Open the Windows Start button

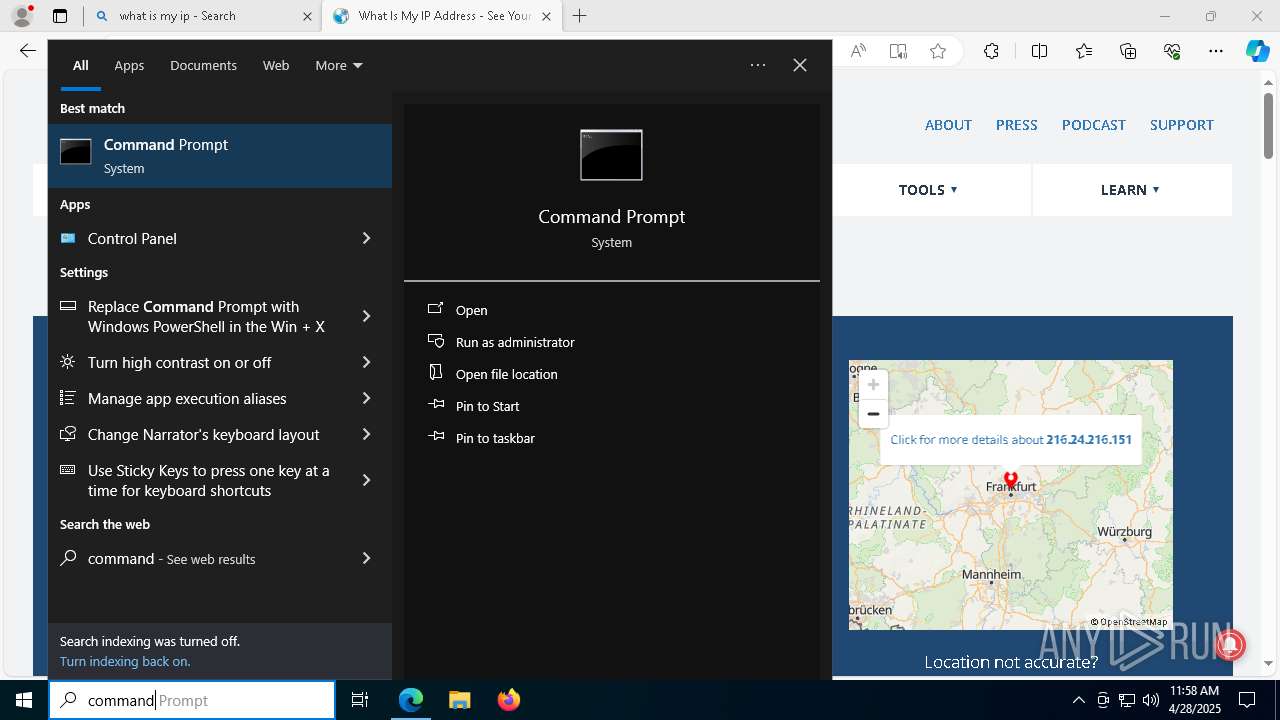tap(24, 700)
